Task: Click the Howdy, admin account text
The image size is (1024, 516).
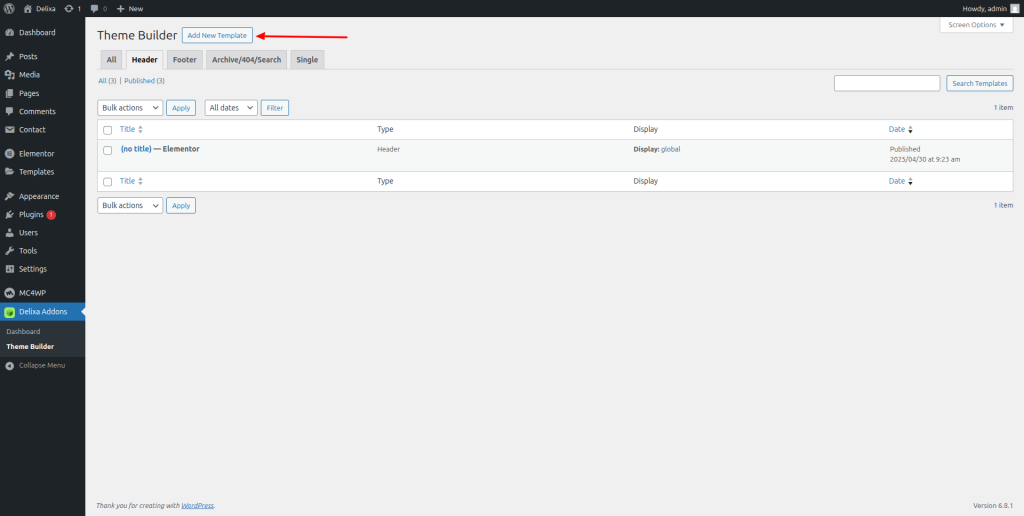Action: coord(985,8)
